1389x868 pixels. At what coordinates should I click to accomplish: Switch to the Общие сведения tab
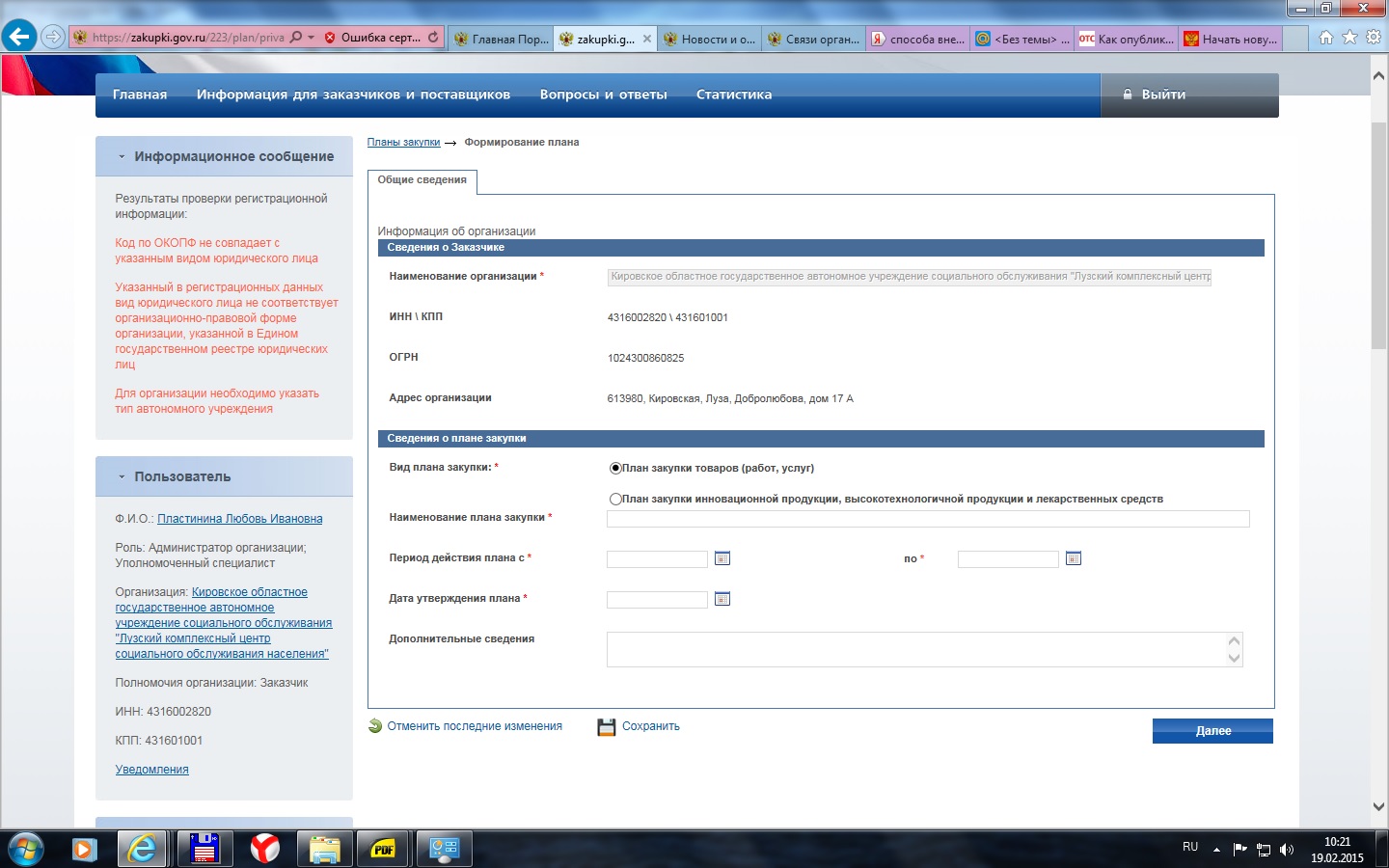coord(422,180)
